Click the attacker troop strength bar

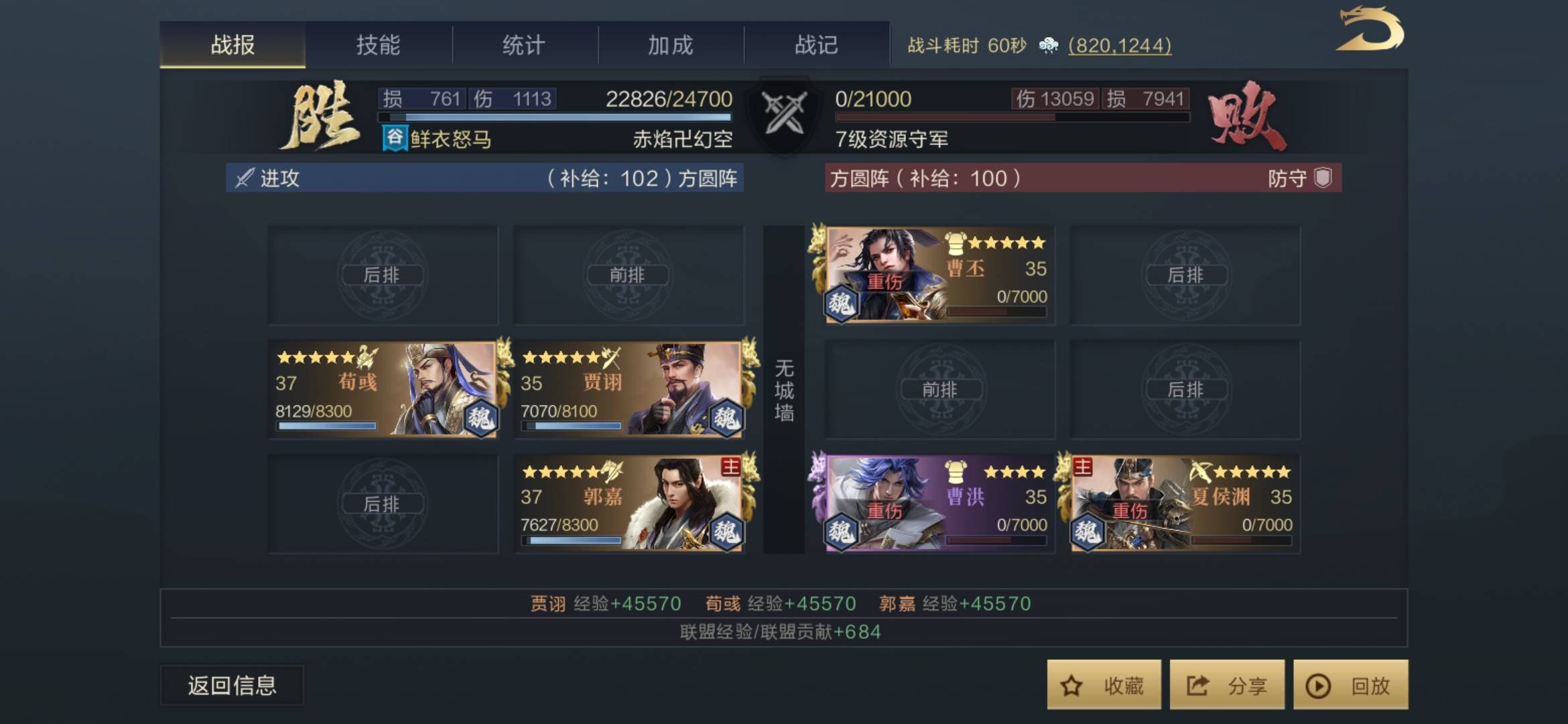click(x=556, y=117)
